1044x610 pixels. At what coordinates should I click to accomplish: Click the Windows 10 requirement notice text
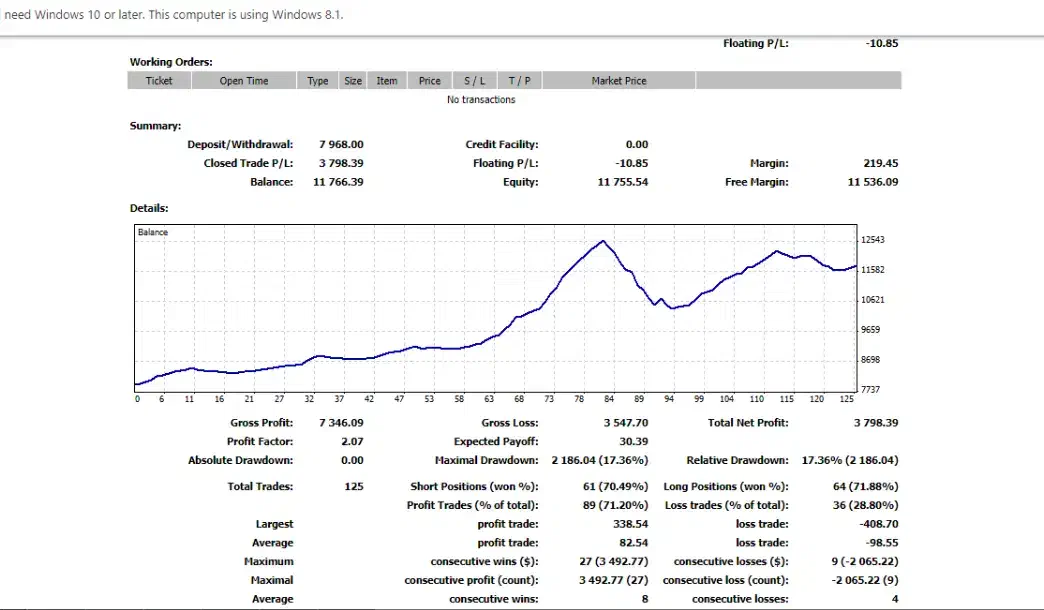(x=174, y=15)
